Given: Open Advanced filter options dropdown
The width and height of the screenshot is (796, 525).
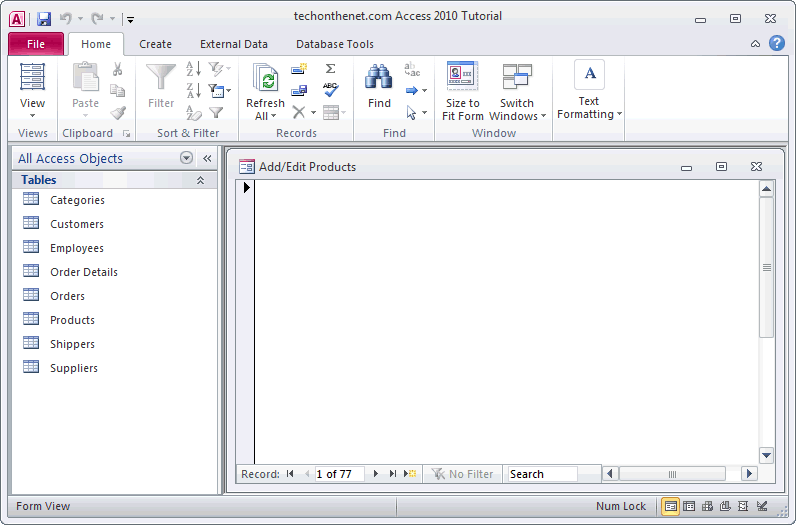Looking at the screenshot, I should [219, 91].
